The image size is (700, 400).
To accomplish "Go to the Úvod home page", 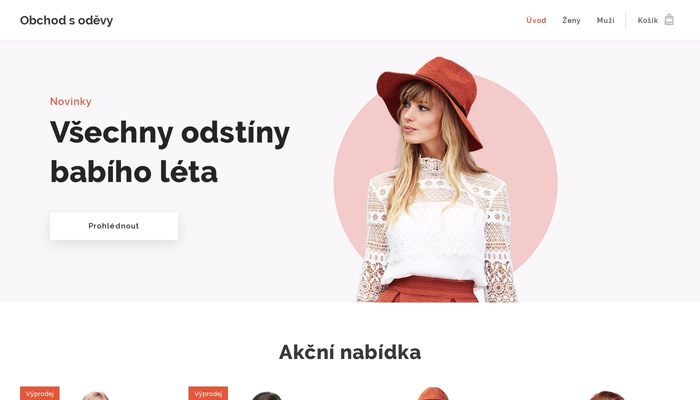I will click(x=536, y=21).
